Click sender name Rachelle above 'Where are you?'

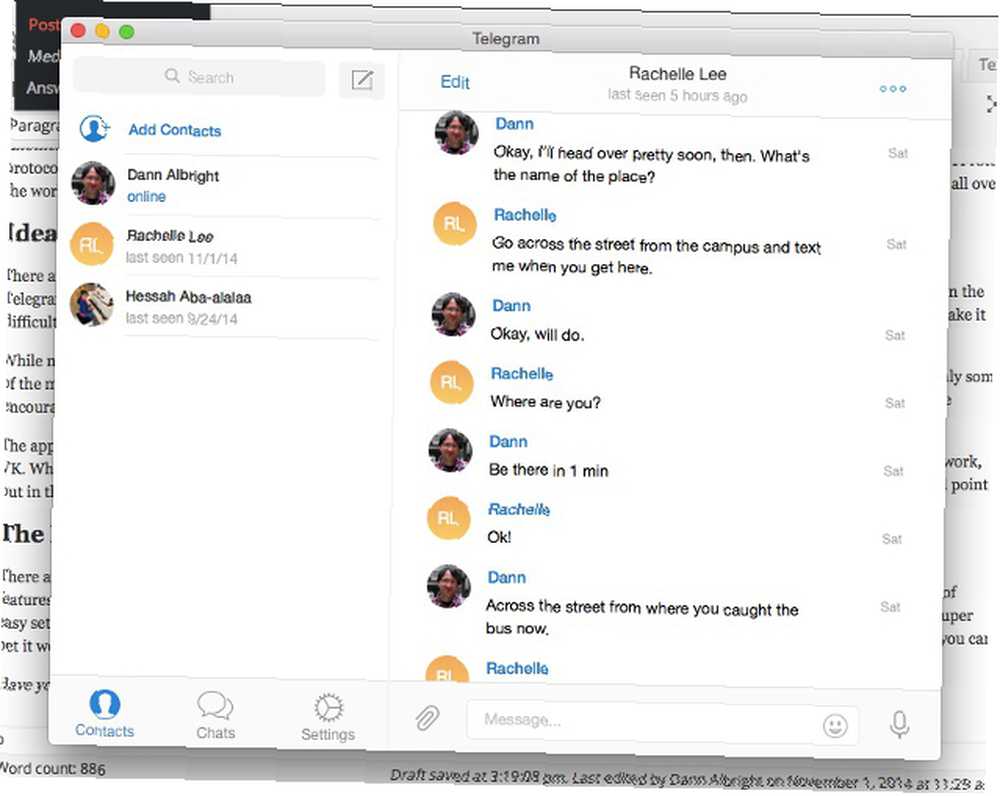[522, 374]
